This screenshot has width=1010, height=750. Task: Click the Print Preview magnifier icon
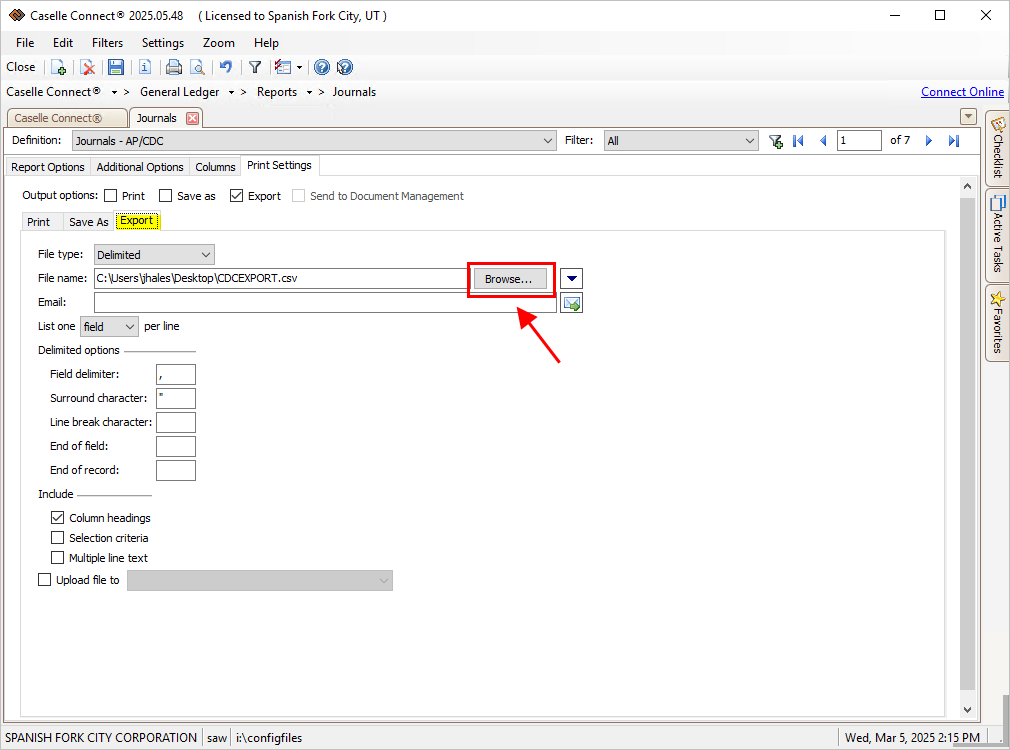click(198, 67)
